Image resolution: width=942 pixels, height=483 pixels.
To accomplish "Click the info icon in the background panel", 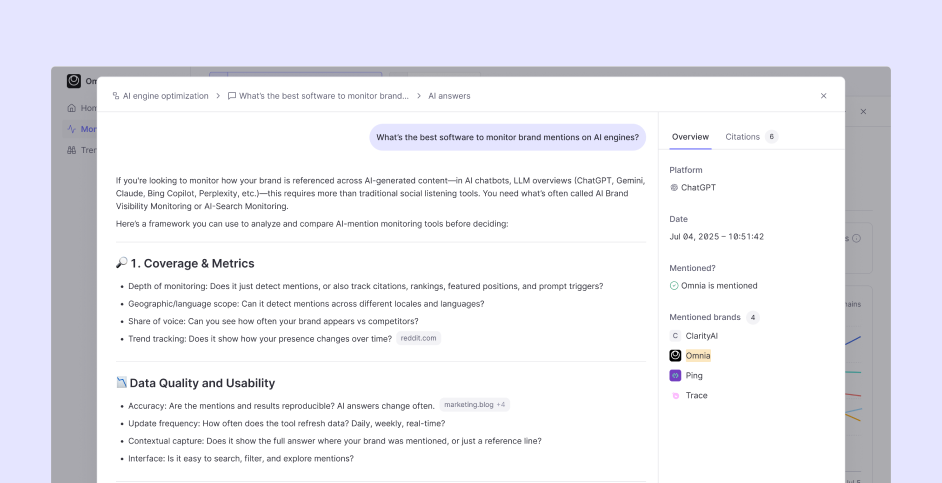I will [856, 238].
